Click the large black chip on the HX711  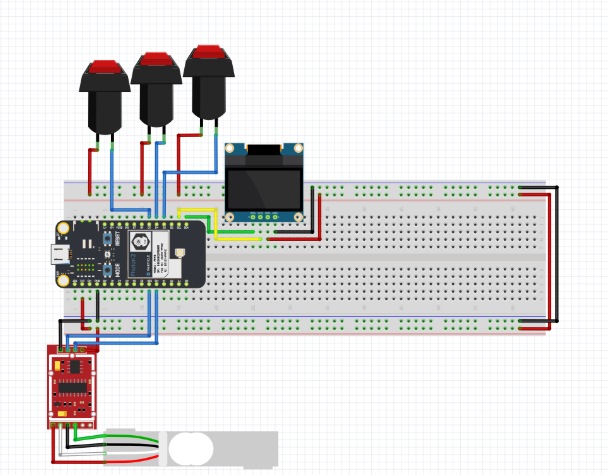71,388
